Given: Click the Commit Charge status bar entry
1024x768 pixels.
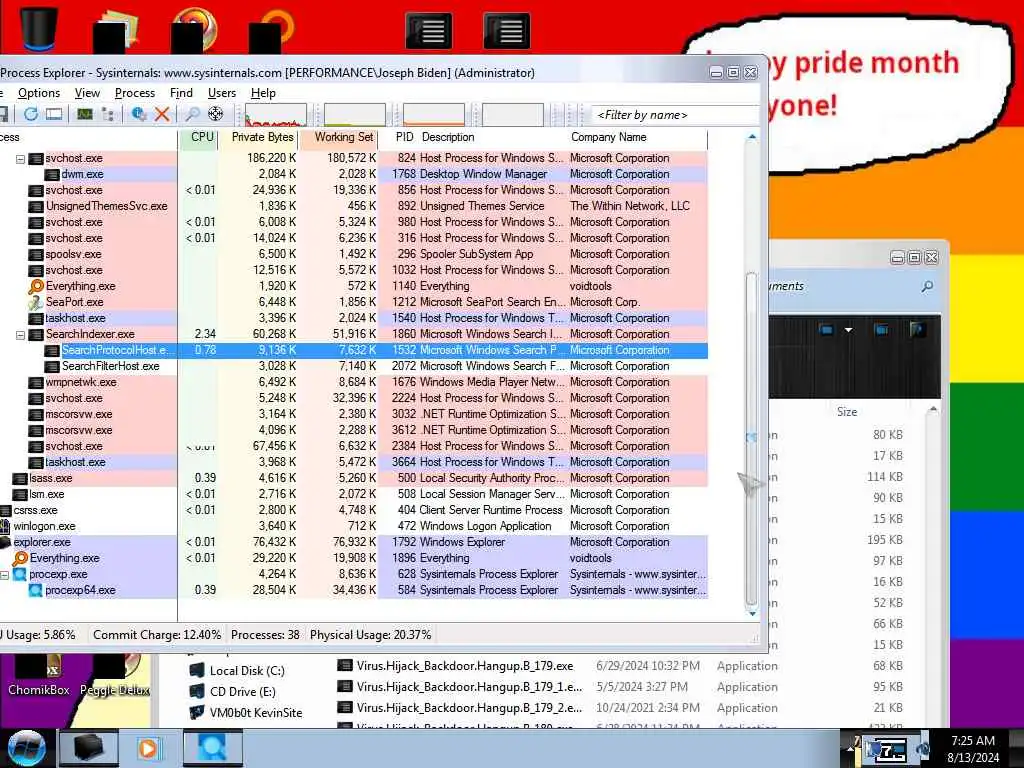Looking at the screenshot, I should click(x=156, y=635).
